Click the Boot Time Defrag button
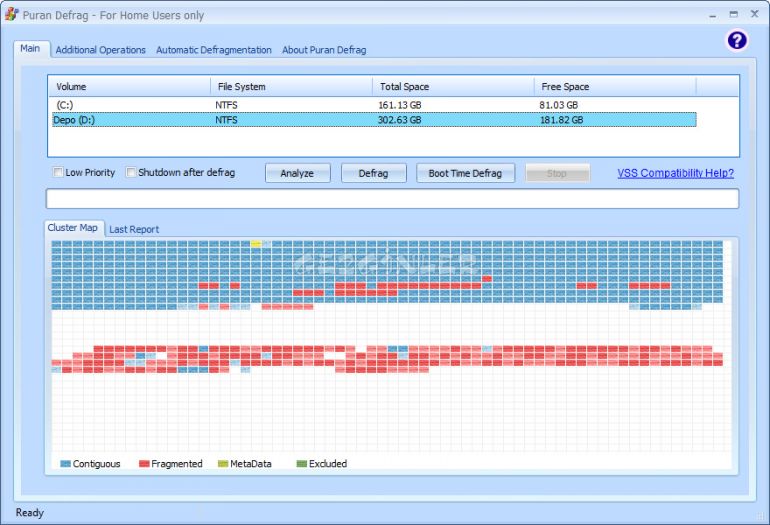 tap(465, 173)
